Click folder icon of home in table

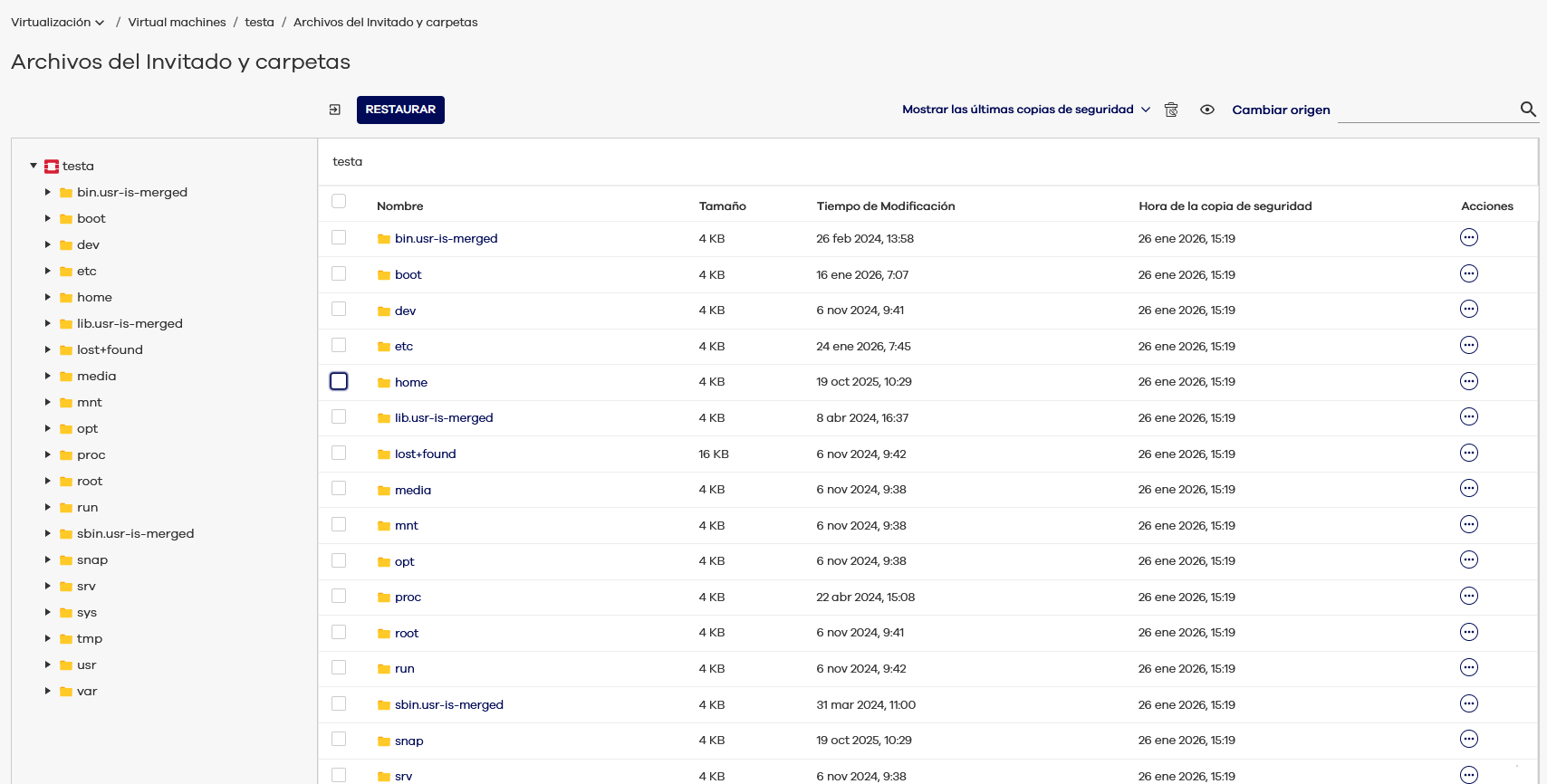point(384,383)
